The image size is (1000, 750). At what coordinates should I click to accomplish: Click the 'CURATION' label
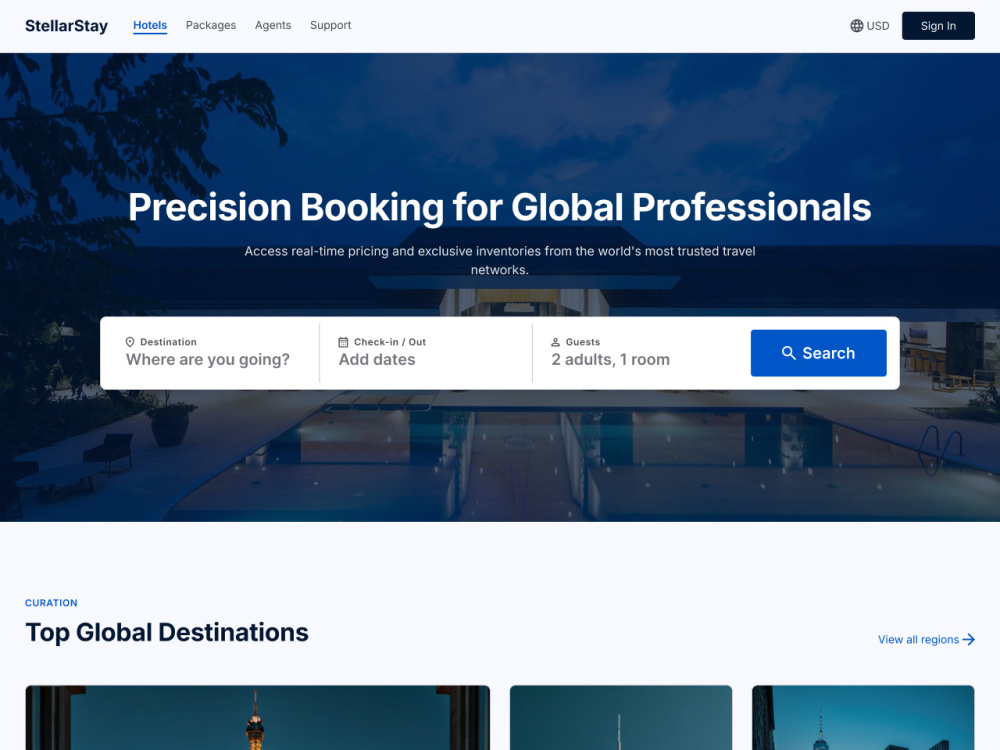point(51,603)
